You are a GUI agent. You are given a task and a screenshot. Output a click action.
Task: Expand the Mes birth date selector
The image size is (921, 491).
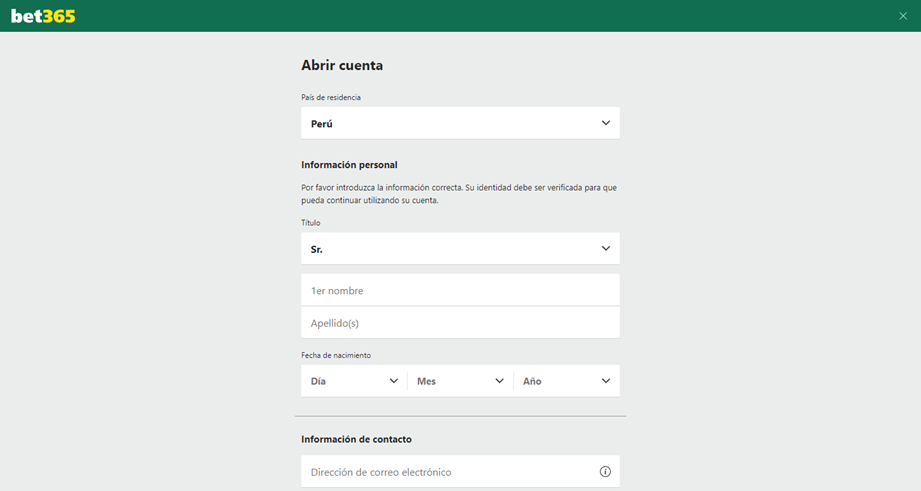click(460, 381)
